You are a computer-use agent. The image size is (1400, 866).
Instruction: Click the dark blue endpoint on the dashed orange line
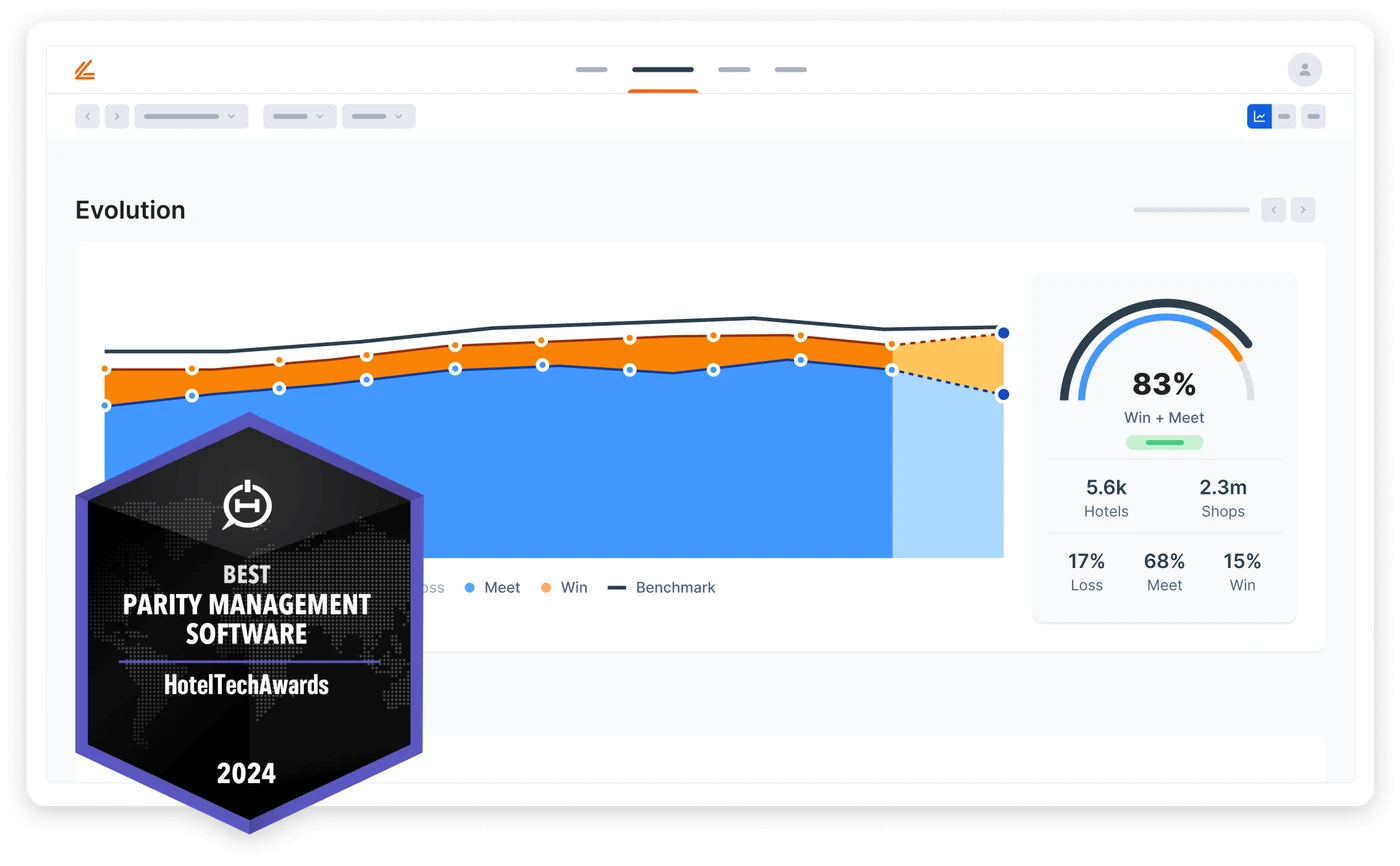1003,333
